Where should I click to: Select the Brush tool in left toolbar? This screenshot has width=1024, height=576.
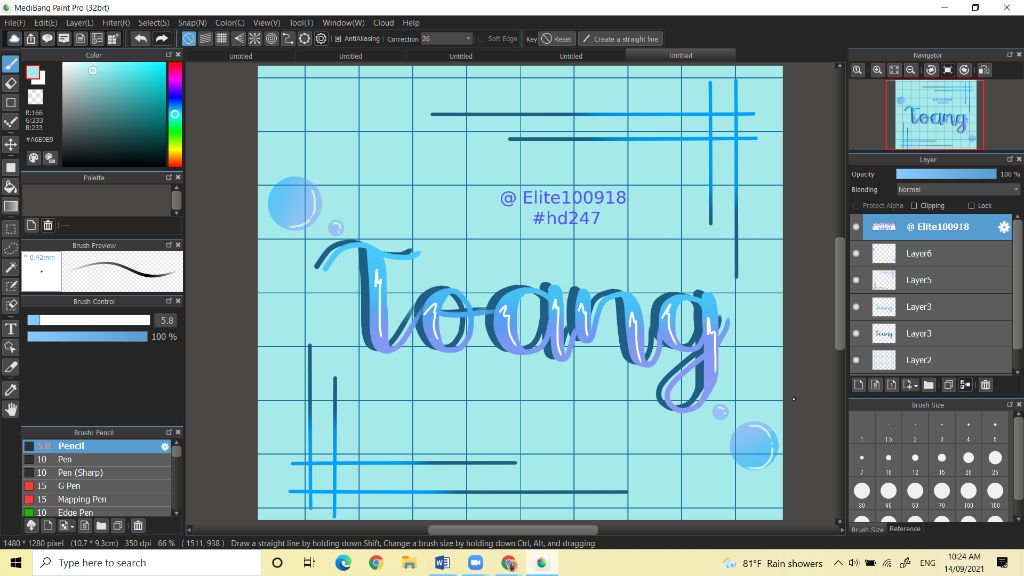10,63
